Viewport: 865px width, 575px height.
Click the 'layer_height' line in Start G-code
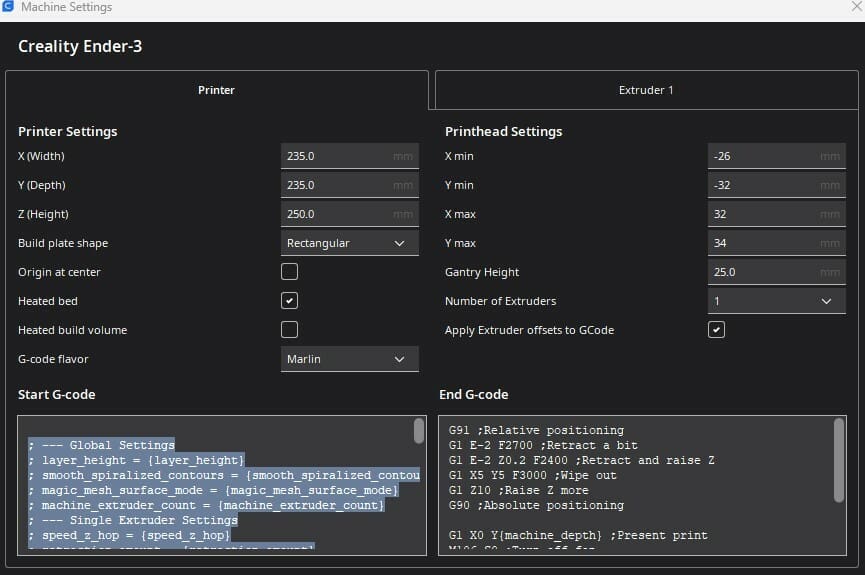click(x=136, y=460)
